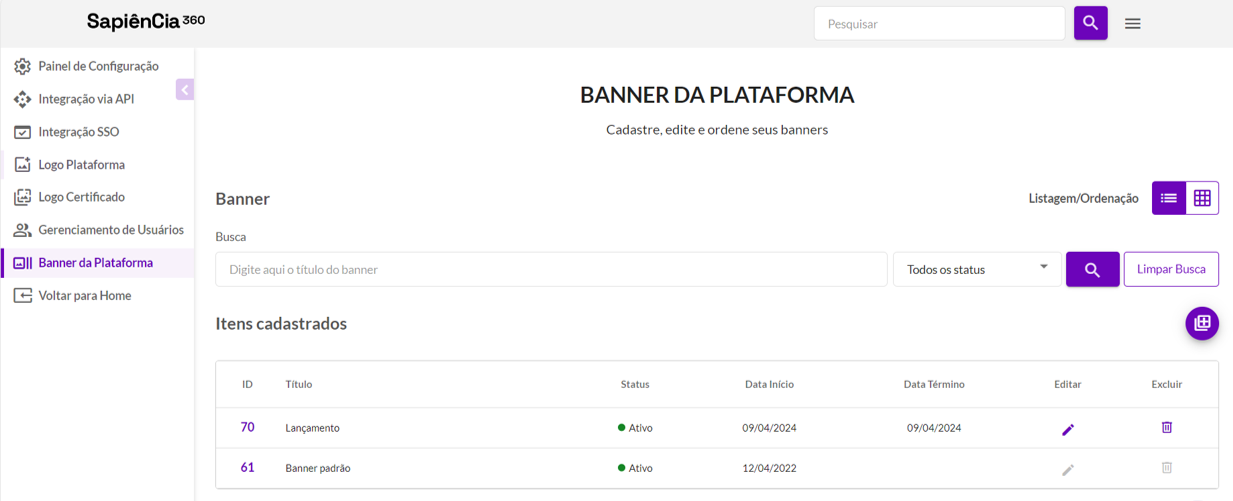The width and height of the screenshot is (1233, 501).
Task: Click the gear icon of Painel de Configuração
Action: 22,66
